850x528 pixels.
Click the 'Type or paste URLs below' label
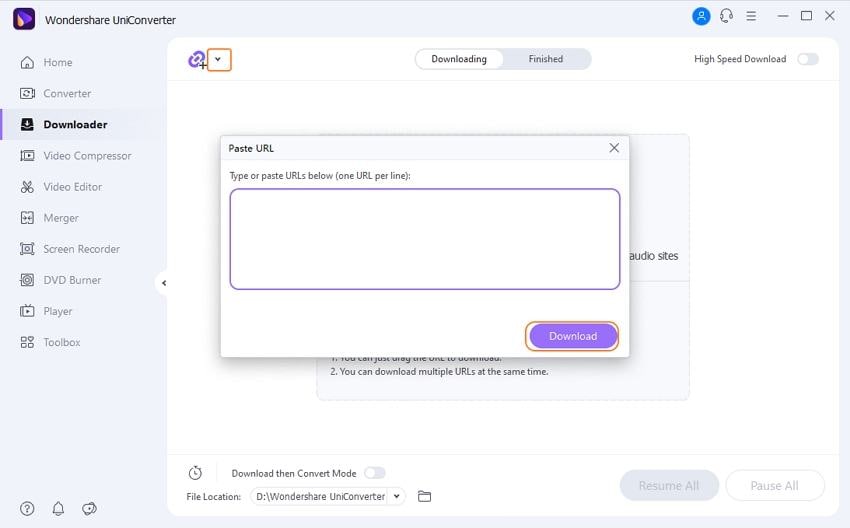coord(320,176)
